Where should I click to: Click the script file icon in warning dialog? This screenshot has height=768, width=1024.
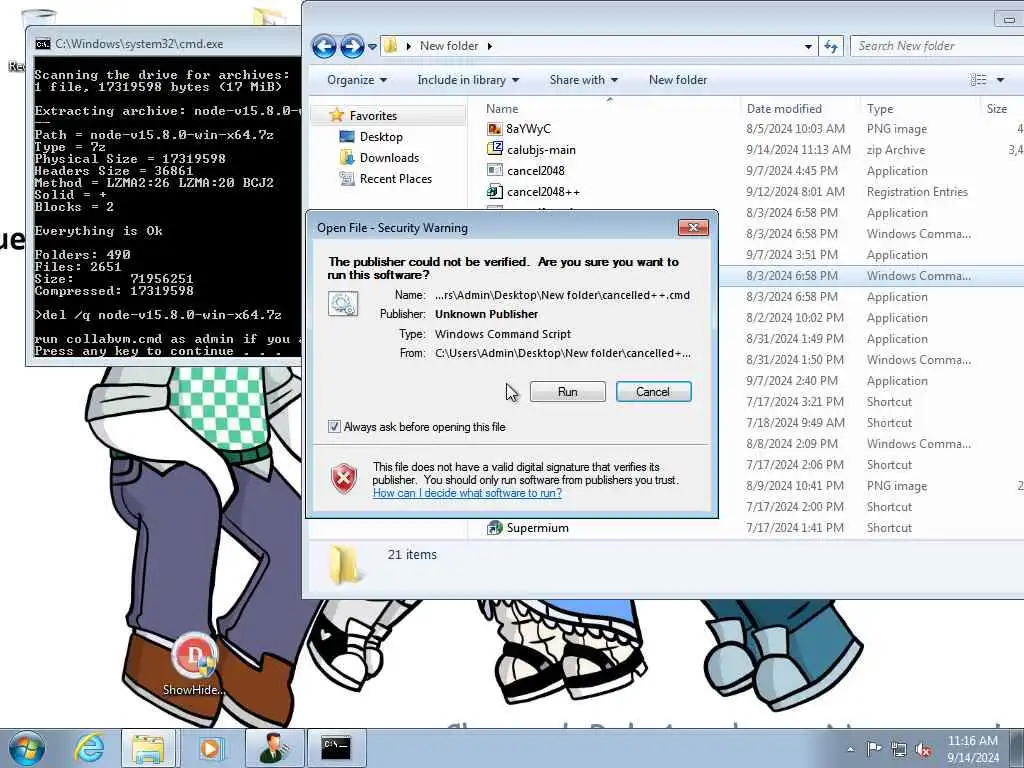tap(344, 304)
